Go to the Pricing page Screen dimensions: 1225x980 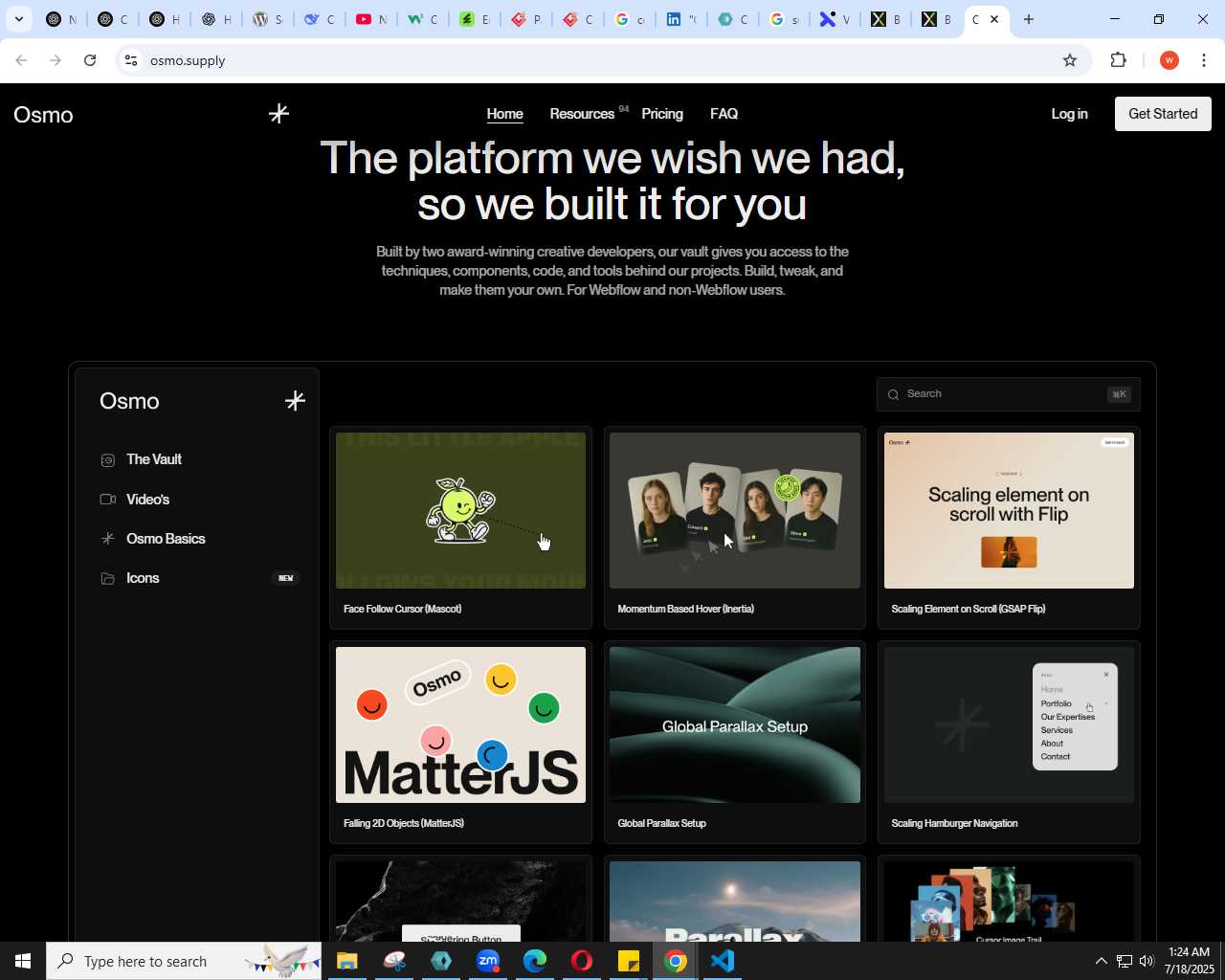[662, 114]
